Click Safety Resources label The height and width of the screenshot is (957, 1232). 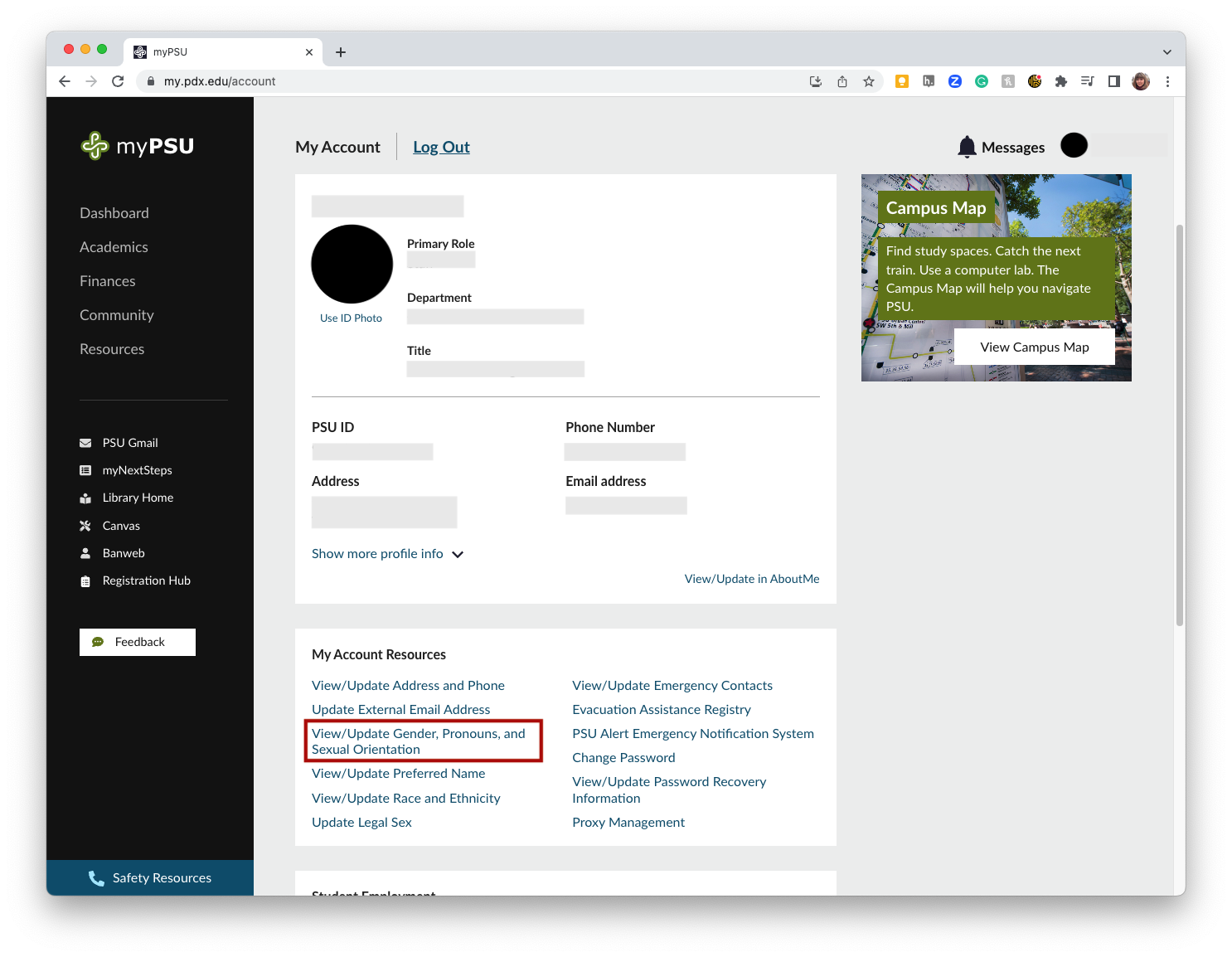click(162, 878)
